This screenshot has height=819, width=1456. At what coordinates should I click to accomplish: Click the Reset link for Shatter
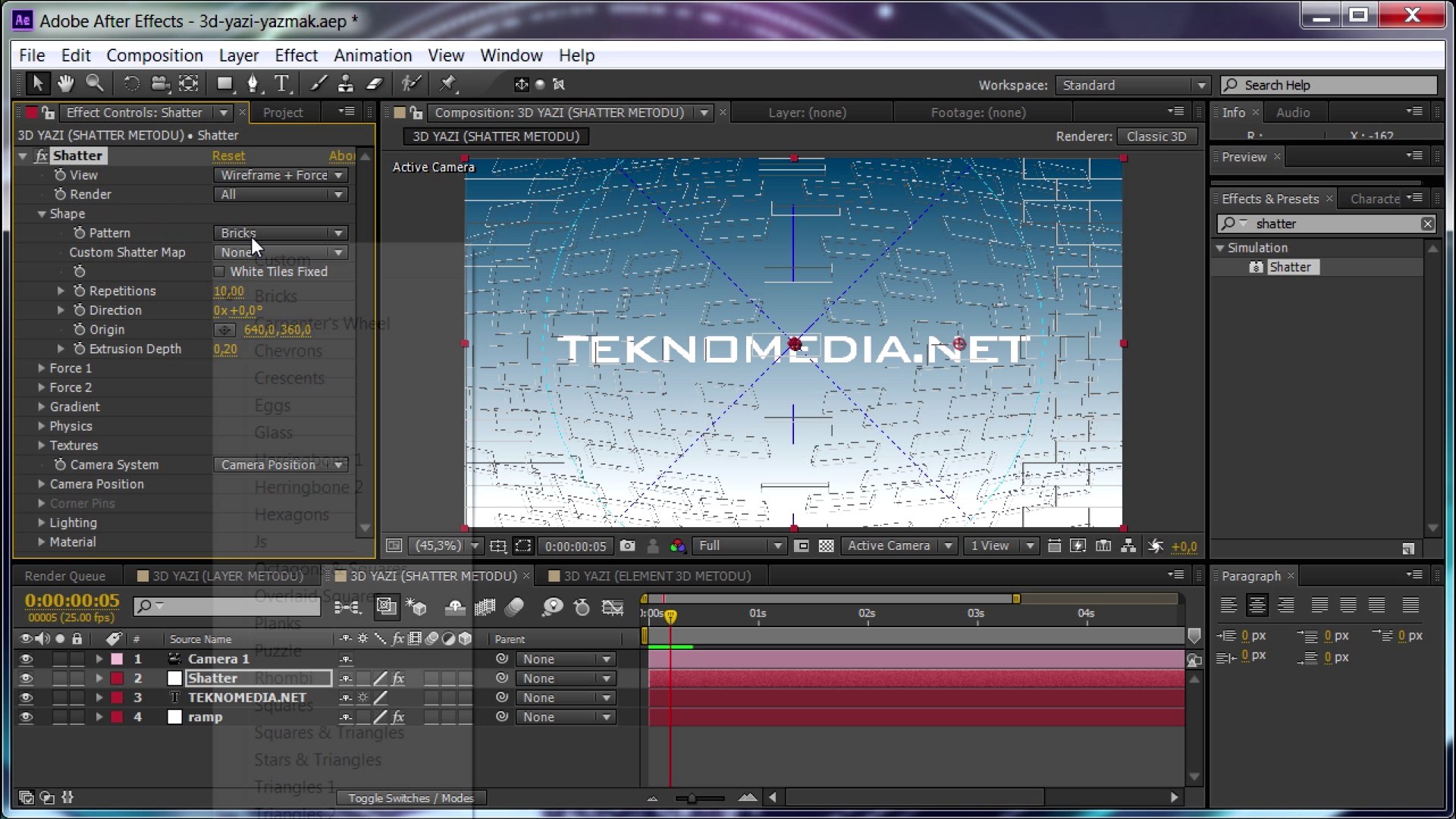(228, 155)
